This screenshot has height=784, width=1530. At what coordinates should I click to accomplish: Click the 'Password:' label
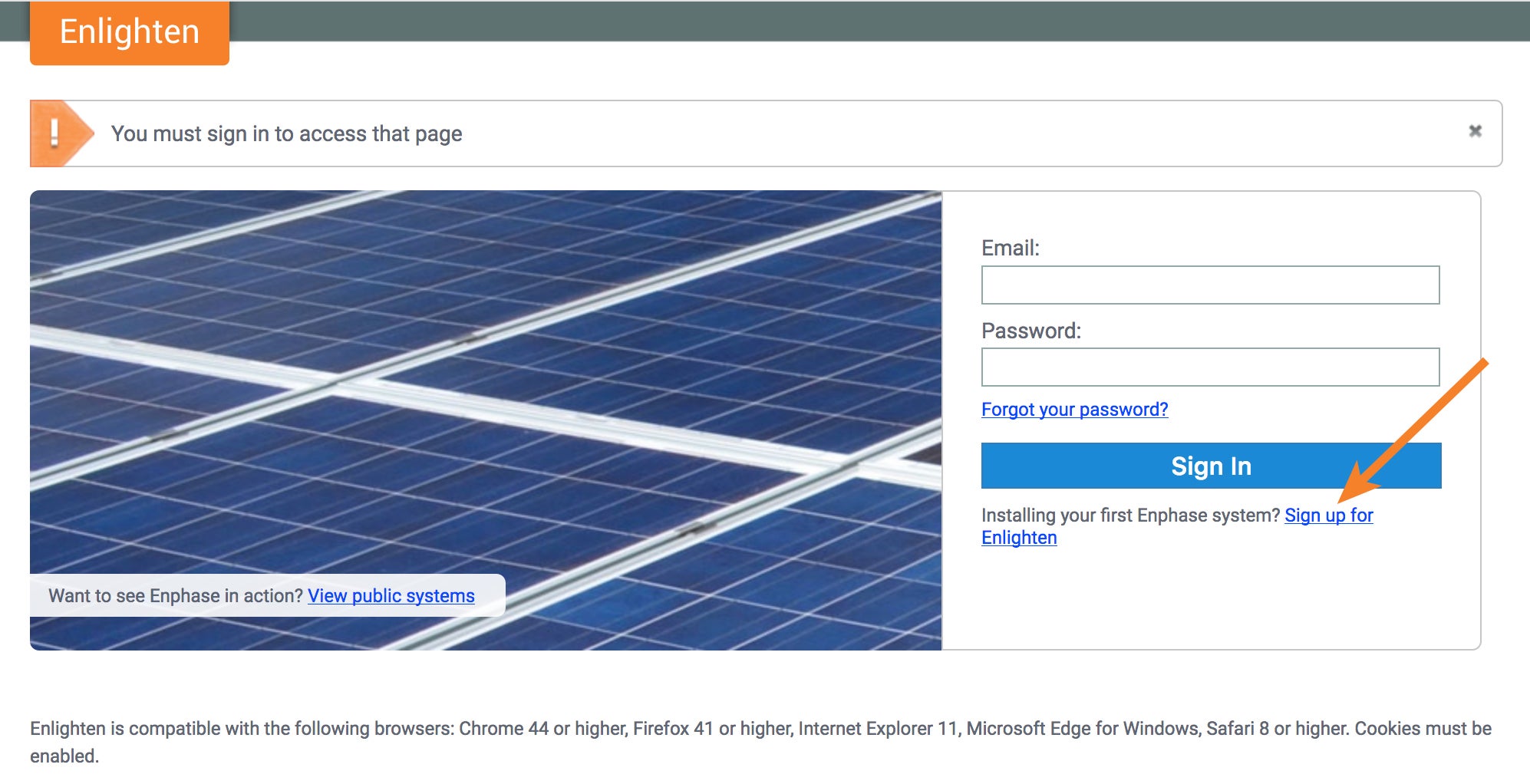(1031, 331)
